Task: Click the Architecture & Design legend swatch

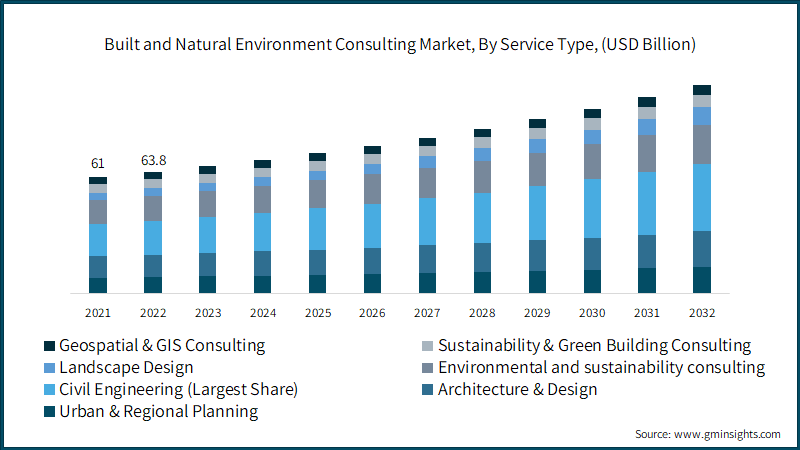Action: (428, 390)
